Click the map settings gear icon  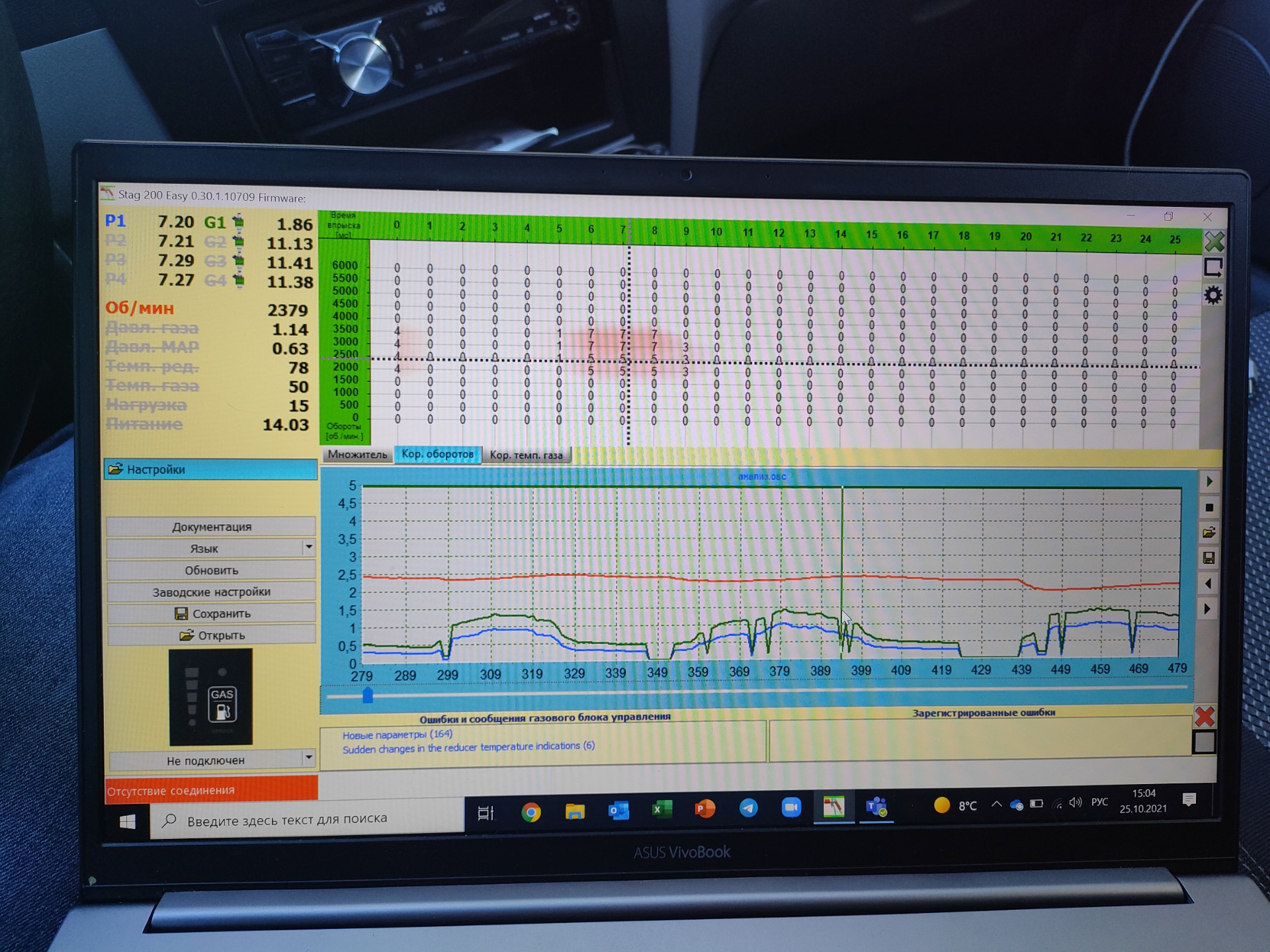1212,295
